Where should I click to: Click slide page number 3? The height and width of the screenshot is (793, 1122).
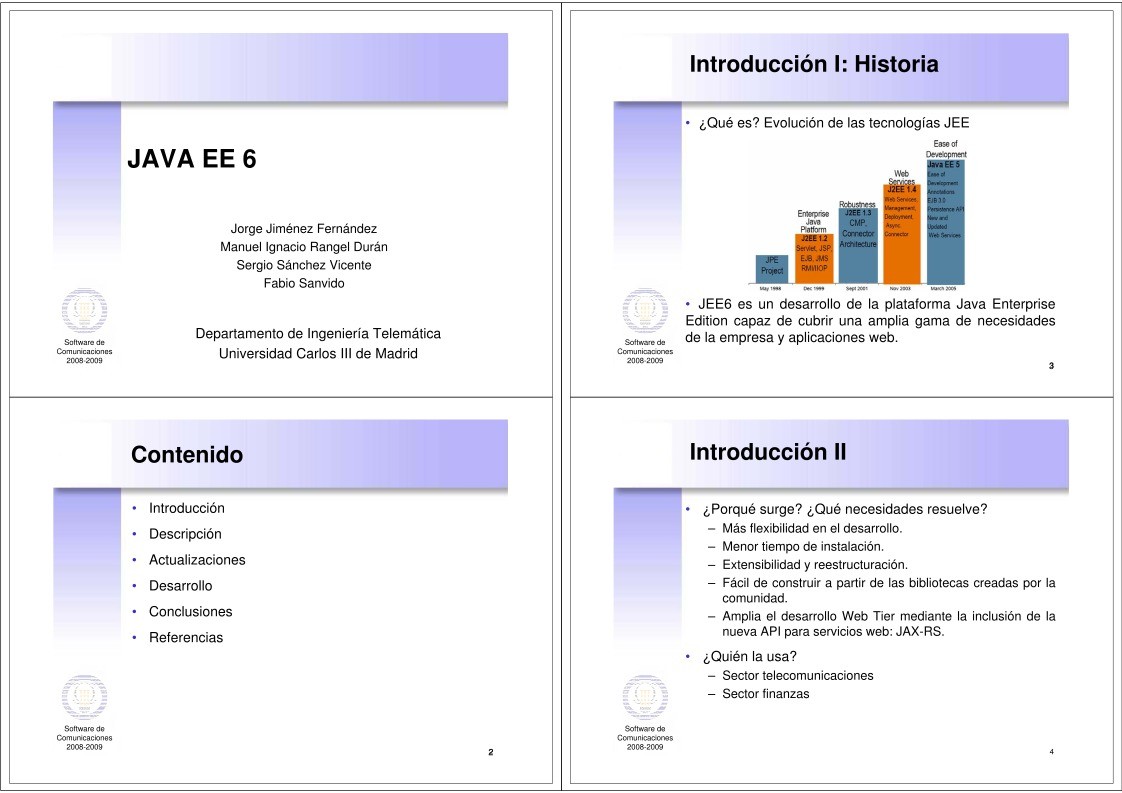(x=1051, y=366)
